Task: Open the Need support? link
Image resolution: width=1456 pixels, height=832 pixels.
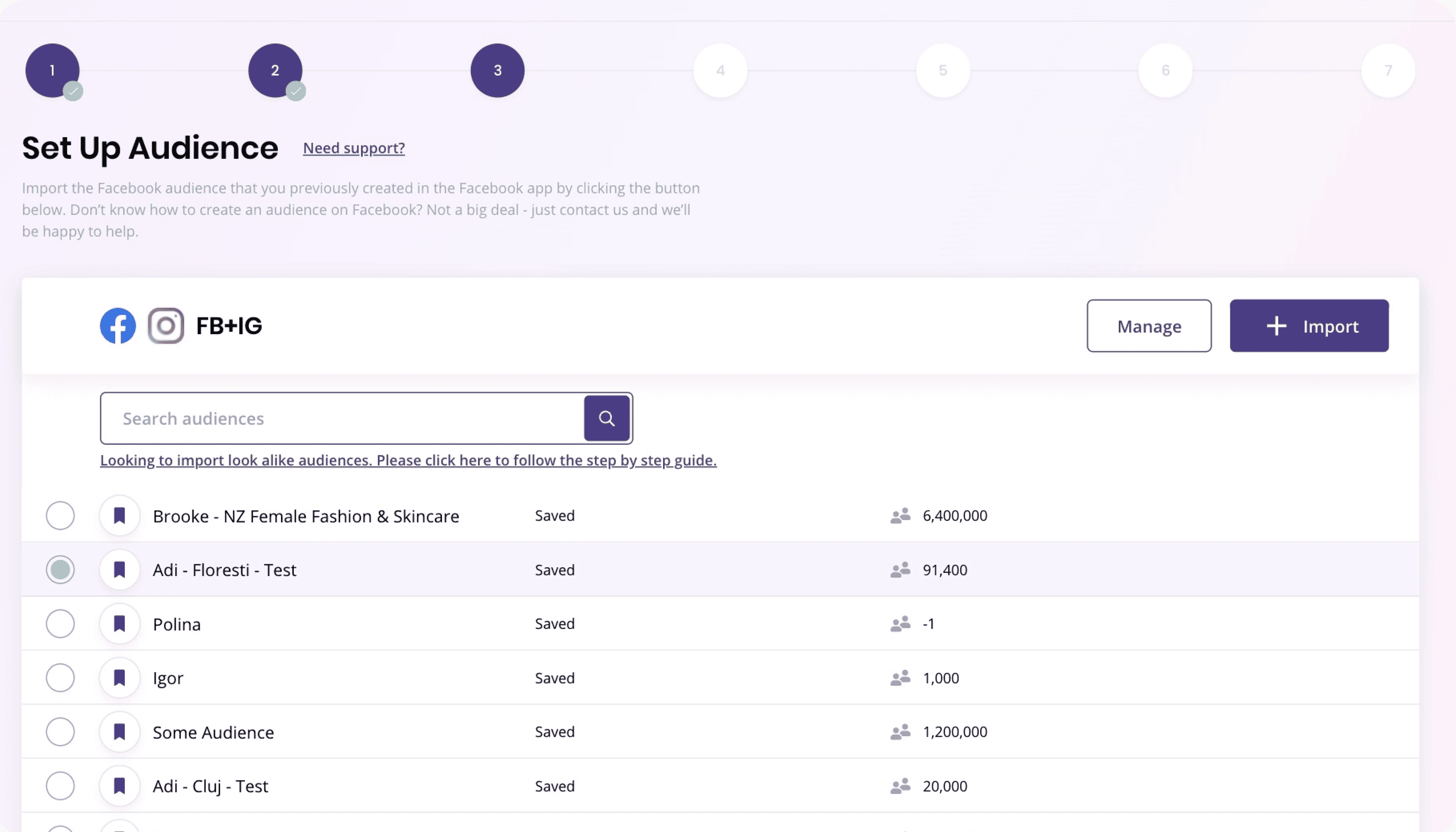Action: [354, 148]
